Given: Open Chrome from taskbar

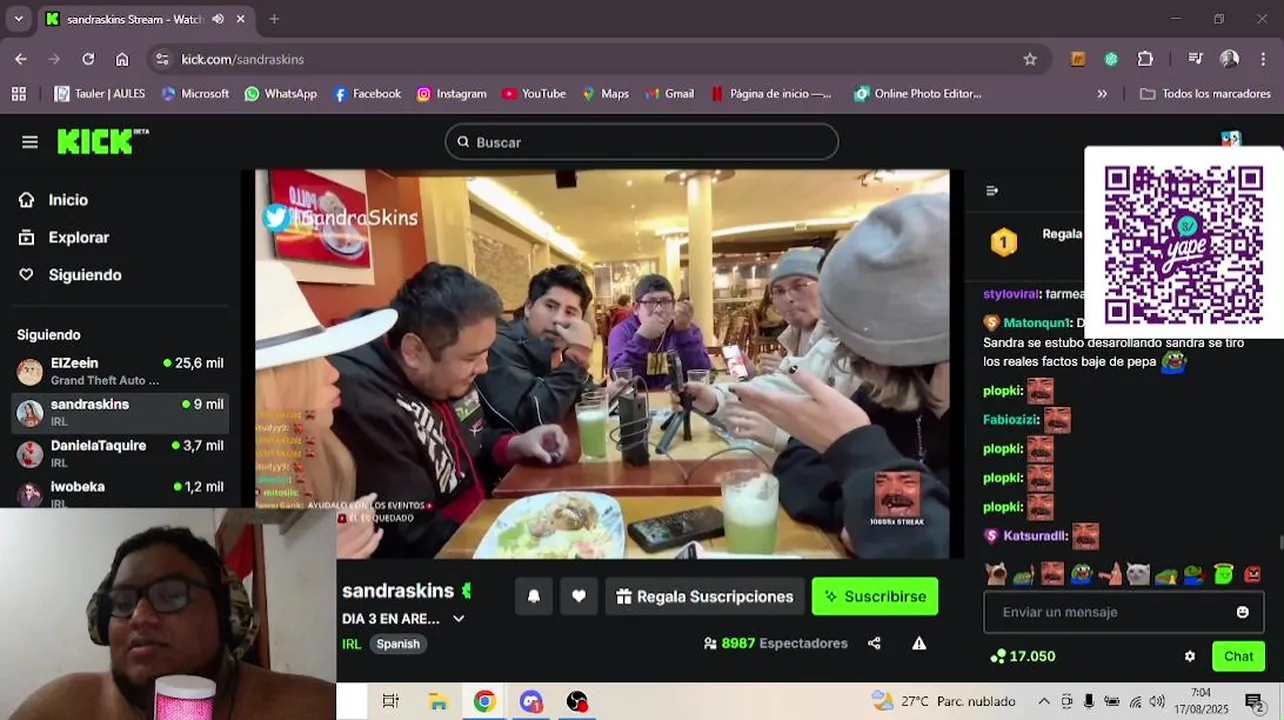Looking at the screenshot, I should (x=484, y=701).
